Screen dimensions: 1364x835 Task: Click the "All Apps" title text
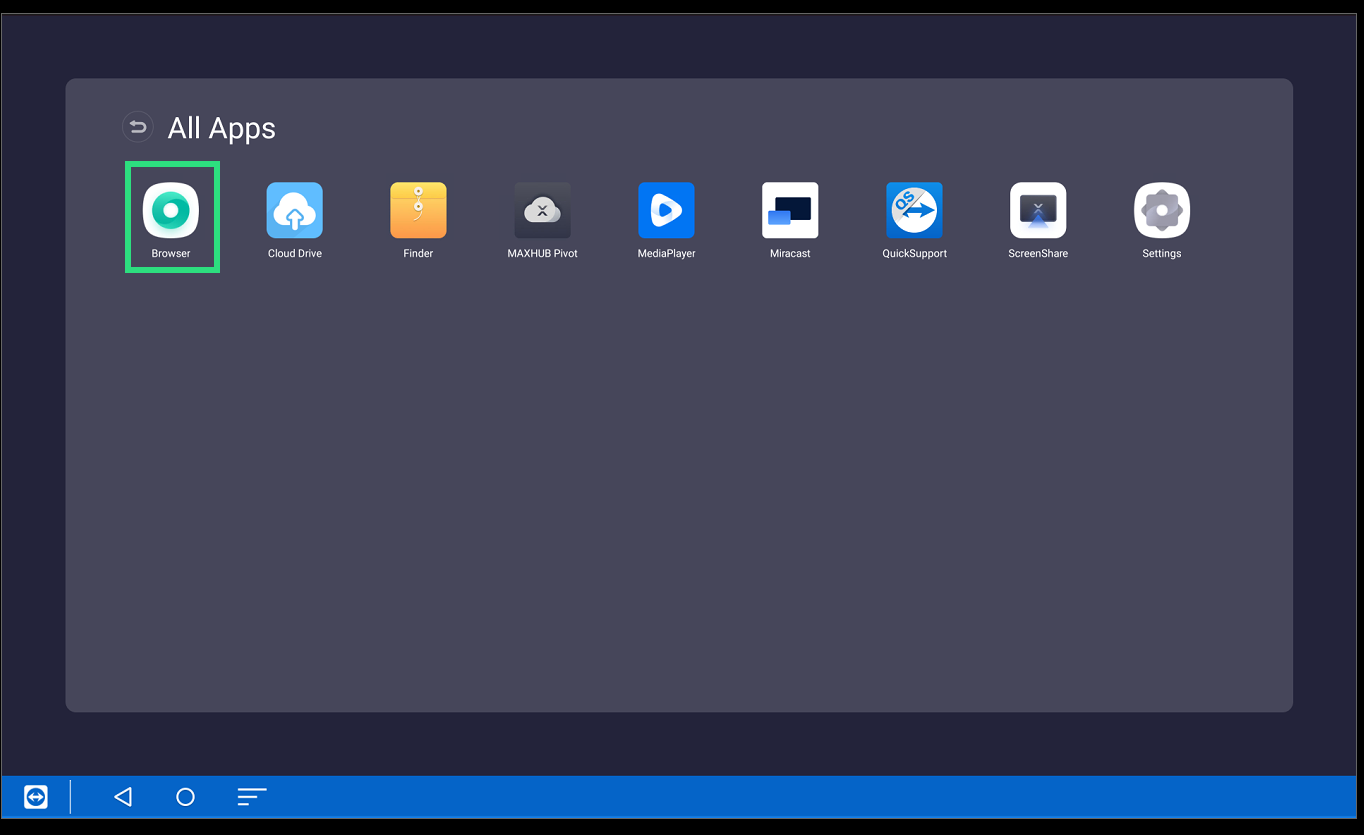222,128
